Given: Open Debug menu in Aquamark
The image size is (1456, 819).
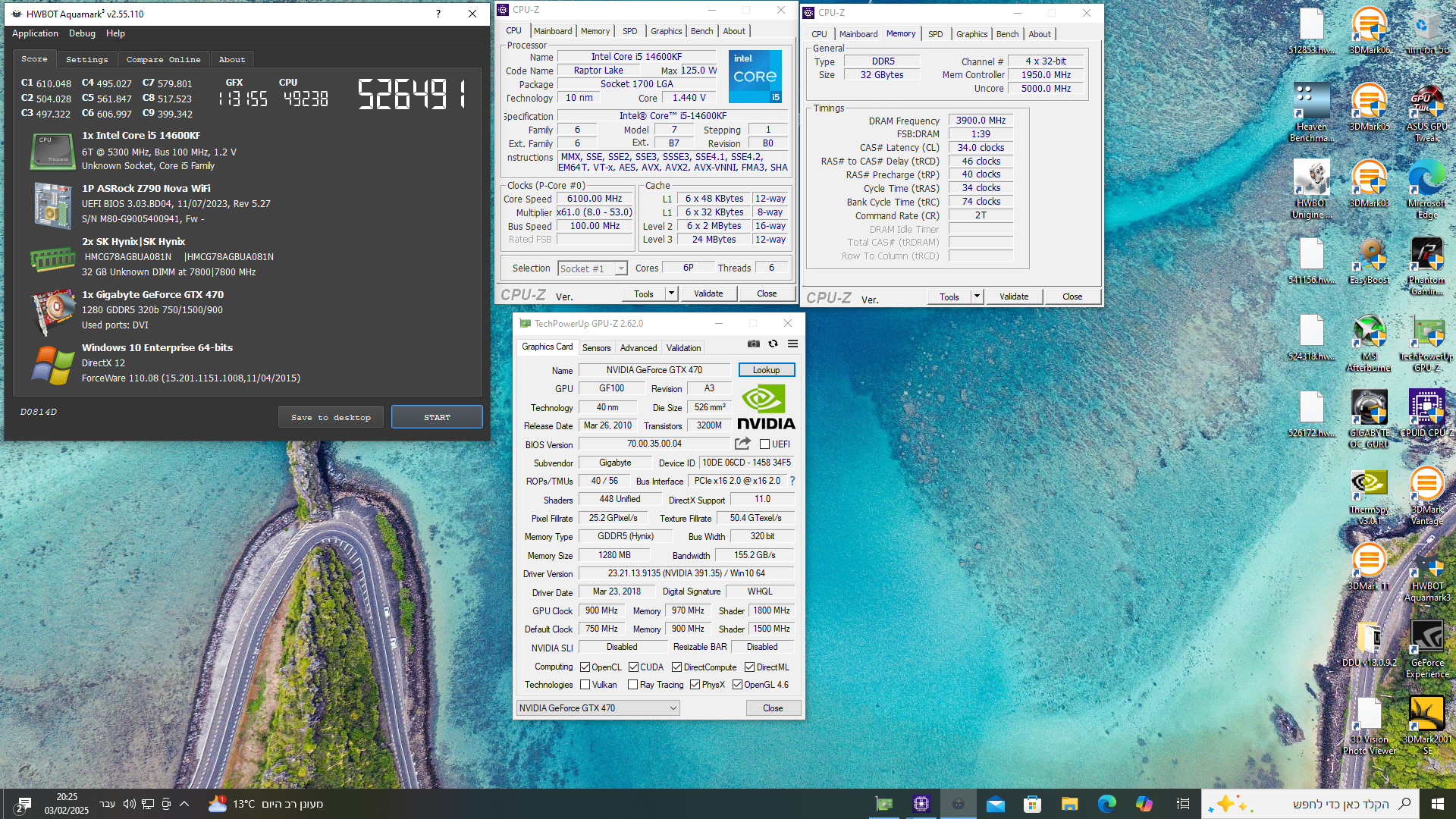Looking at the screenshot, I should click(82, 33).
